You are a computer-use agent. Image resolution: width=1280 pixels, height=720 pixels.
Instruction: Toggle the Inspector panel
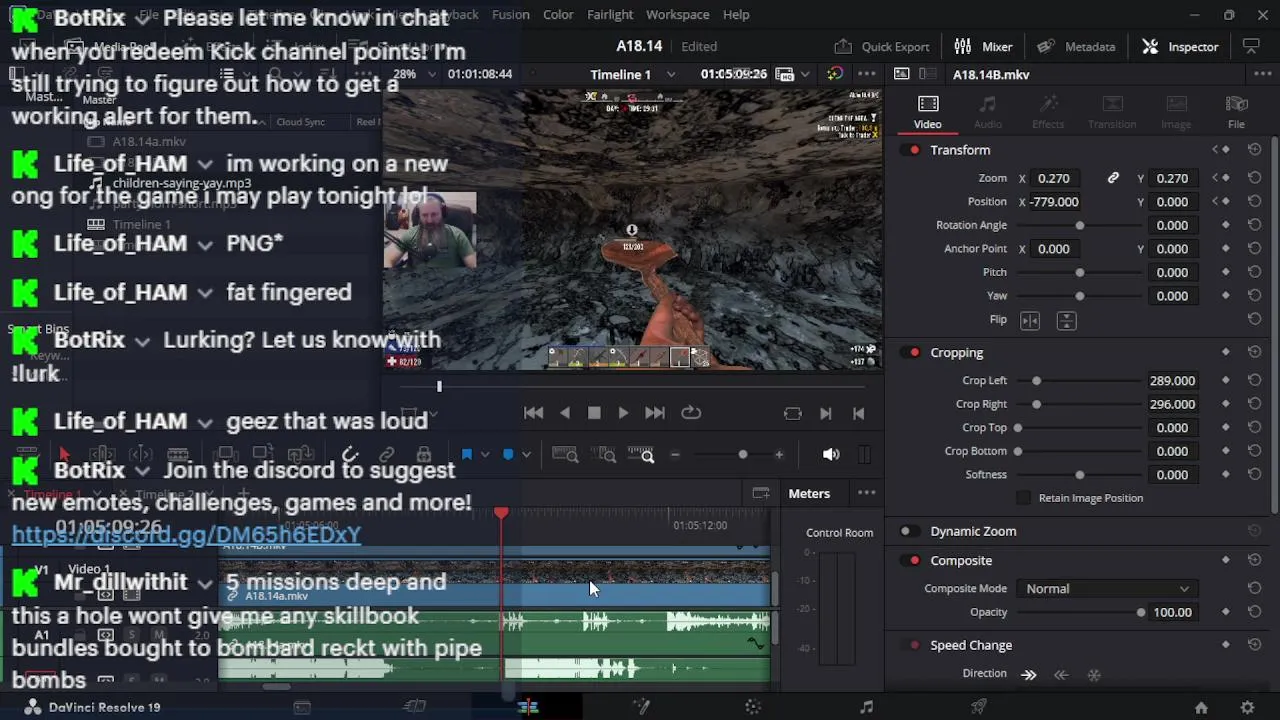click(1181, 46)
